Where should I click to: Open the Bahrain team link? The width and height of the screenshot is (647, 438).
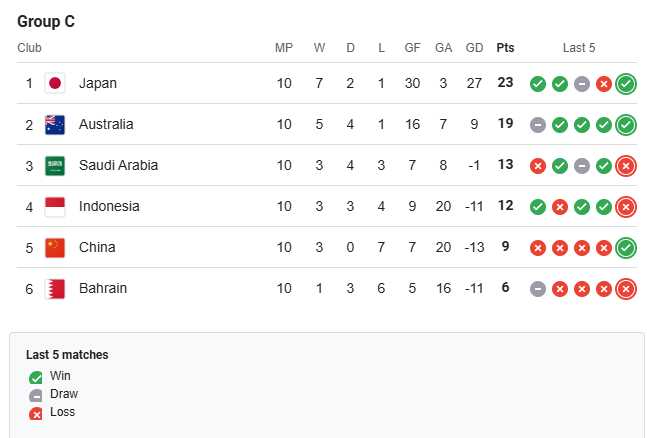coord(103,288)
